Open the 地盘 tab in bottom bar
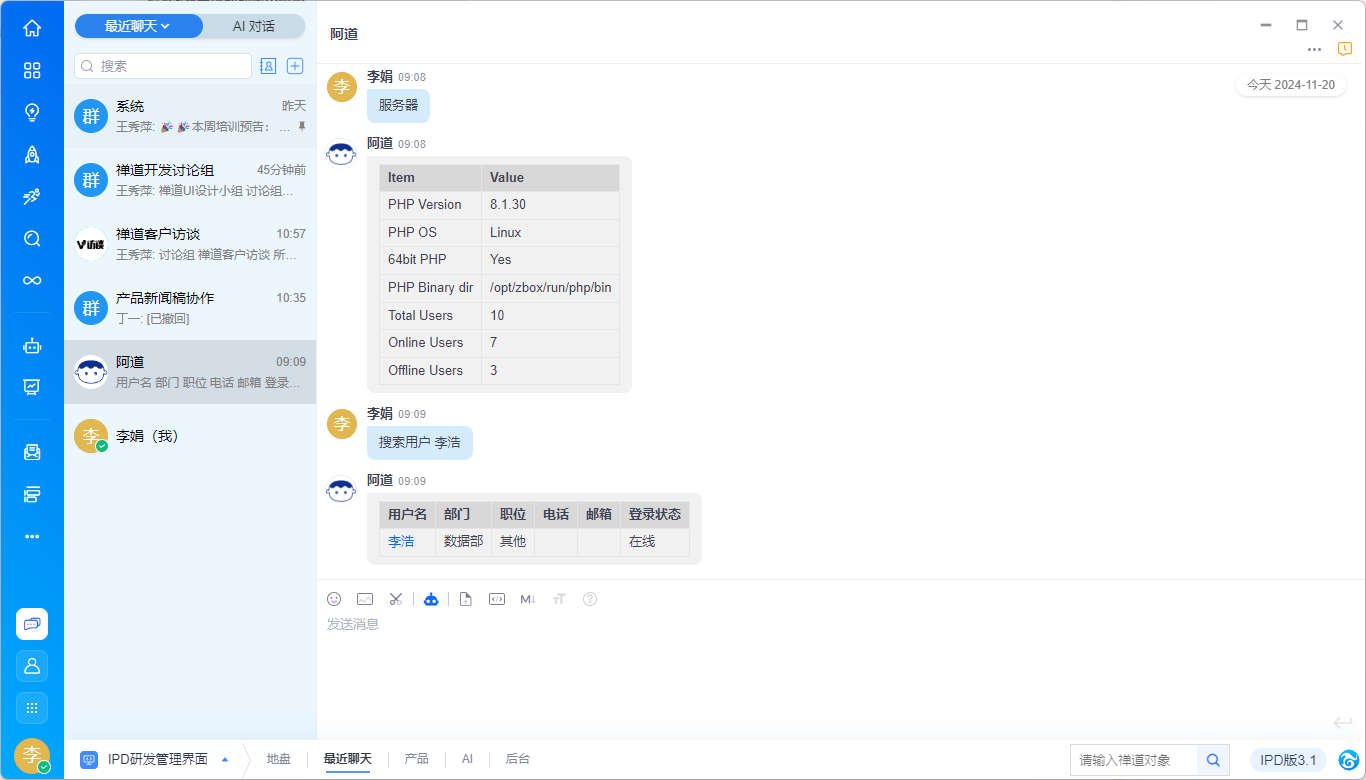This screenshot has width=1366, height=780. 279,759
